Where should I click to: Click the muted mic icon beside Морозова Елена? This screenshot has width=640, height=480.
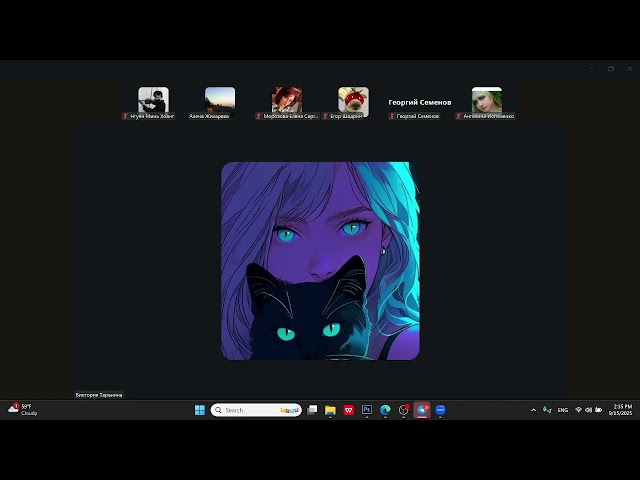coord(258,116)
